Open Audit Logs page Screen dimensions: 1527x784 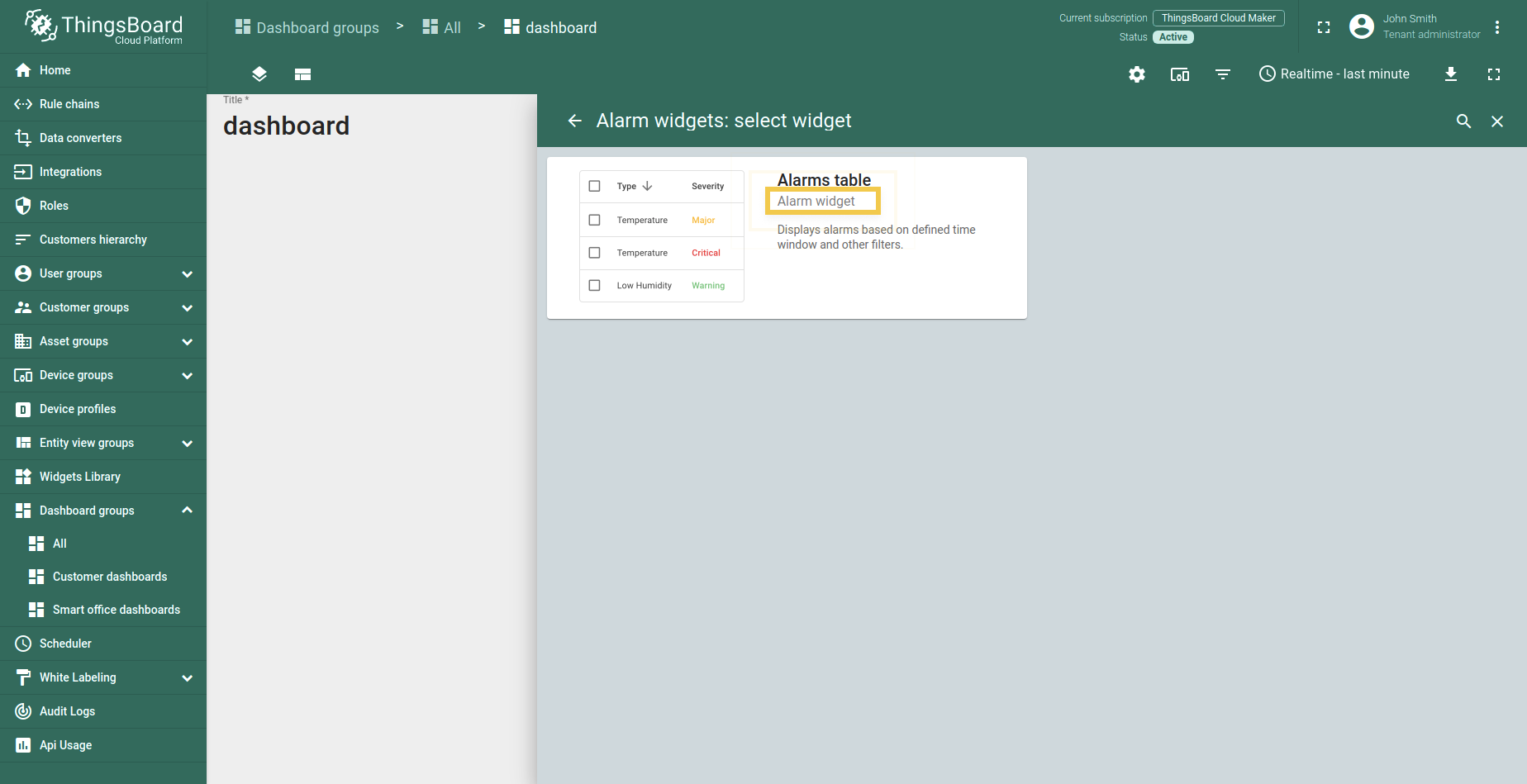pyautogui.click(x=103, y=711)
